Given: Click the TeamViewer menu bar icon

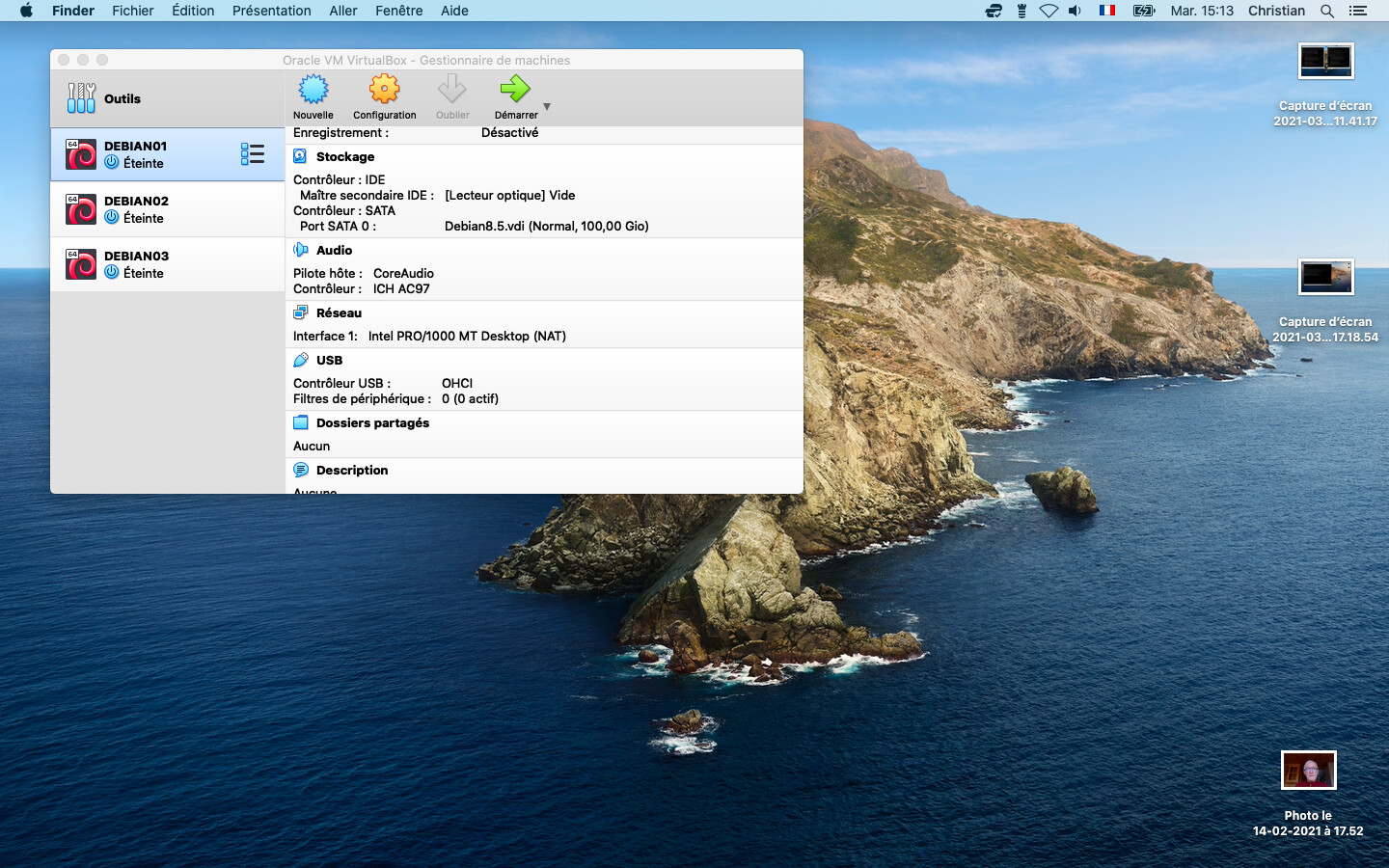Looking at the screenshot, I should 994,11.
